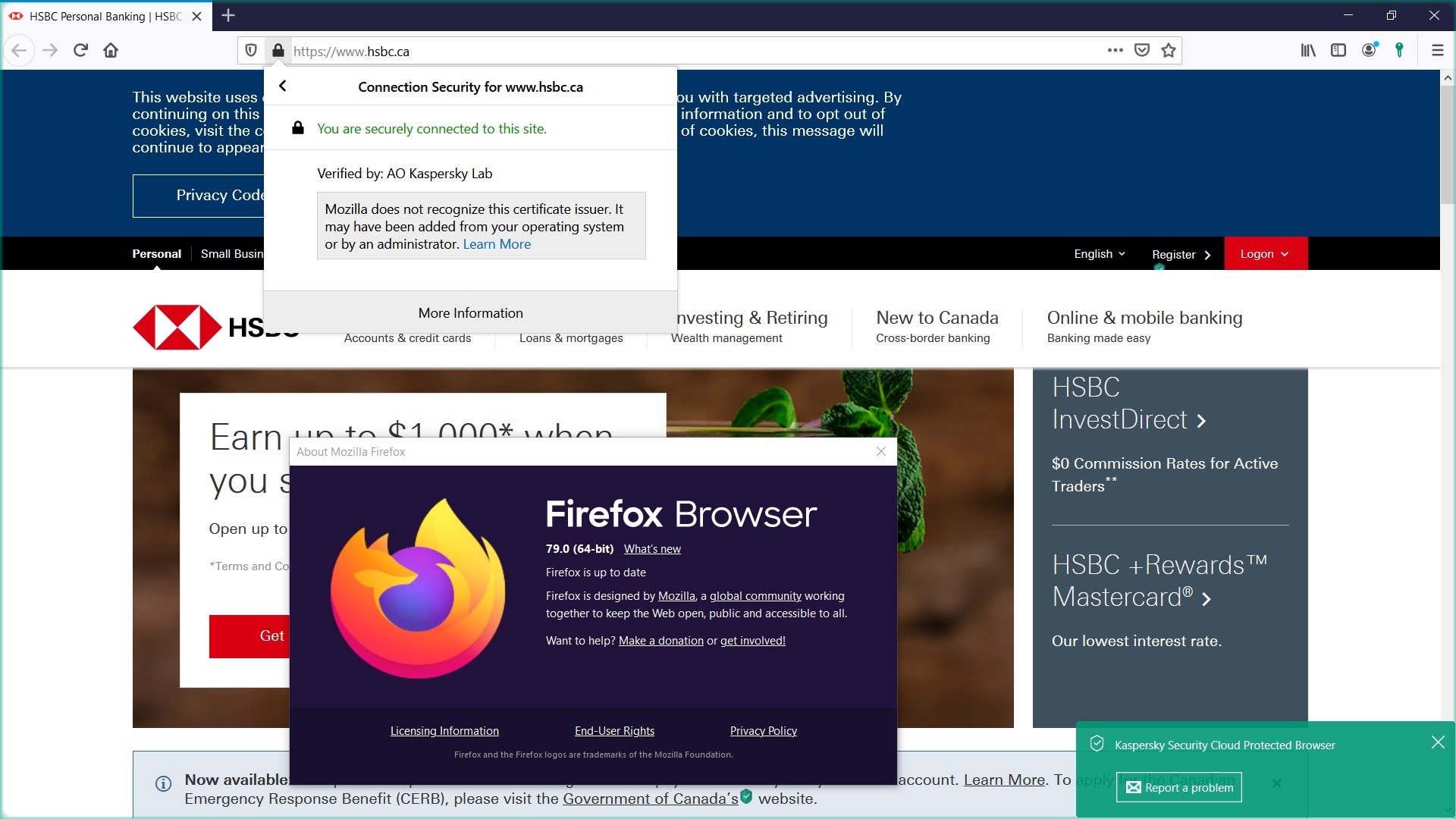The image size is (1456, 819).
Task: Click the home button icon
Action: 111,51
